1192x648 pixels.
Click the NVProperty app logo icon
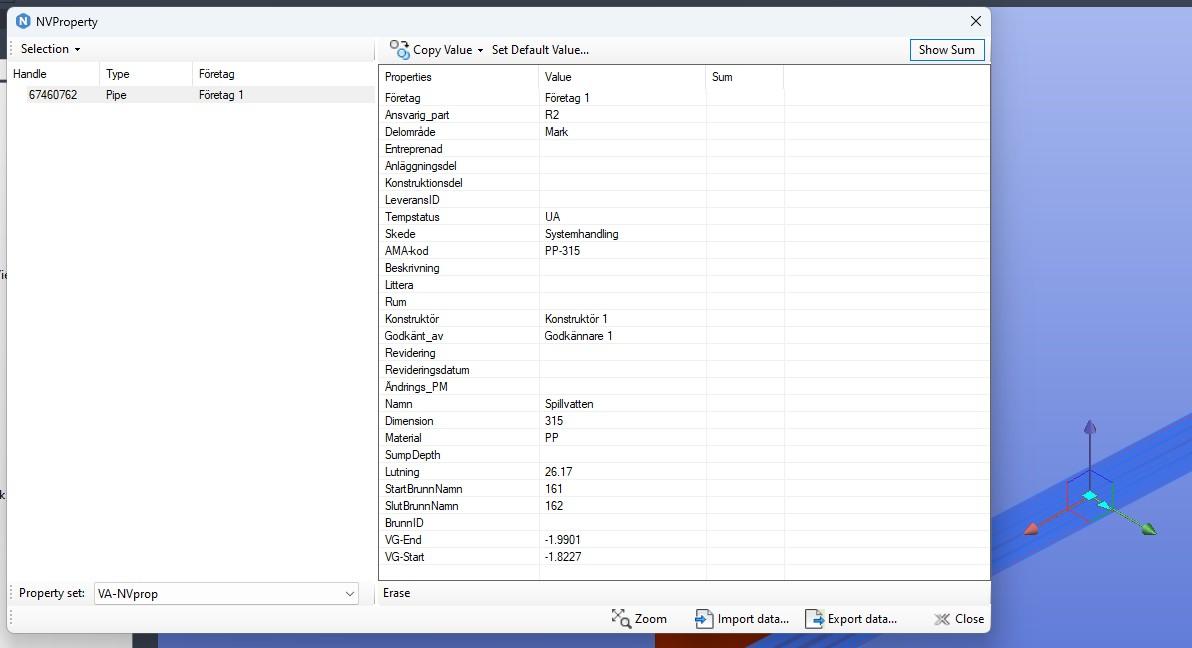click(x=23, y=21)
